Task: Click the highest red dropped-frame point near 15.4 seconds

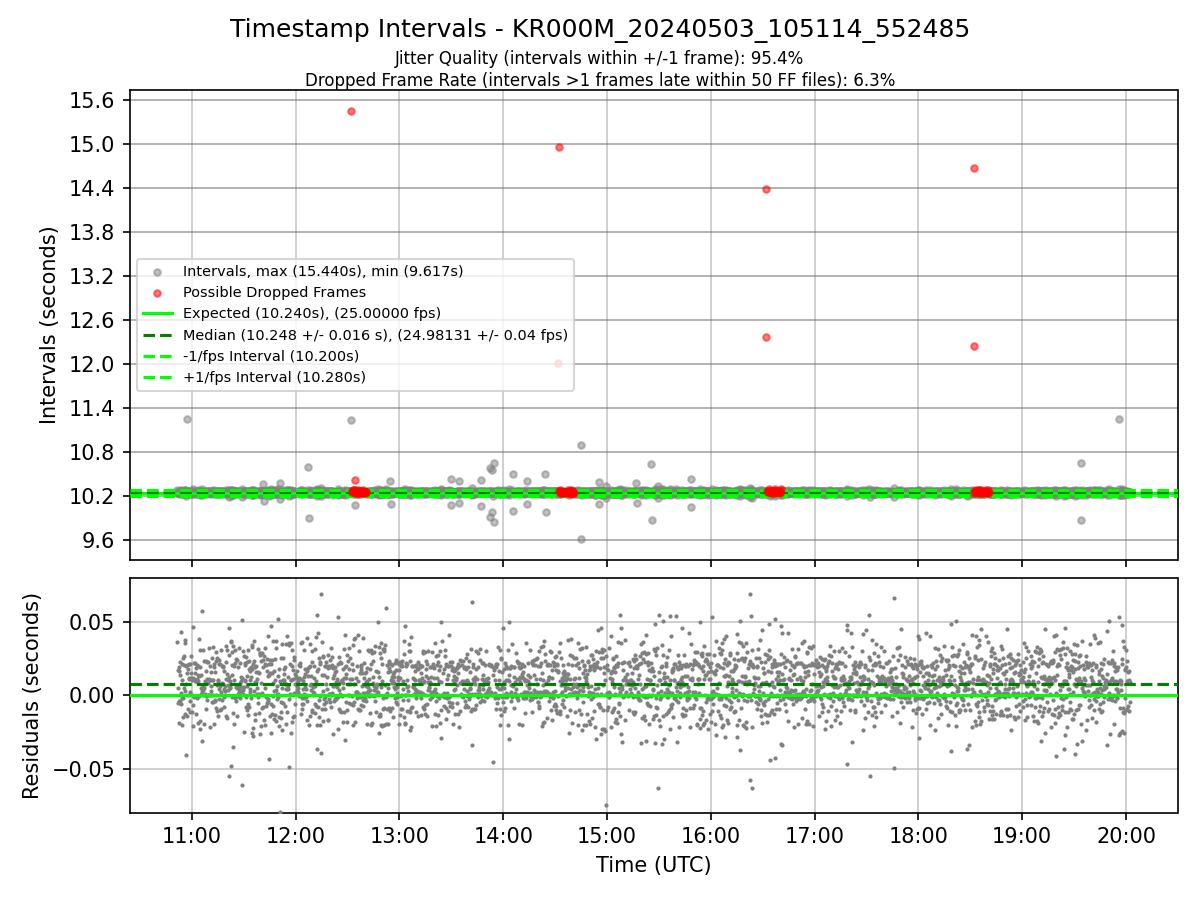Action: [351, 111]
